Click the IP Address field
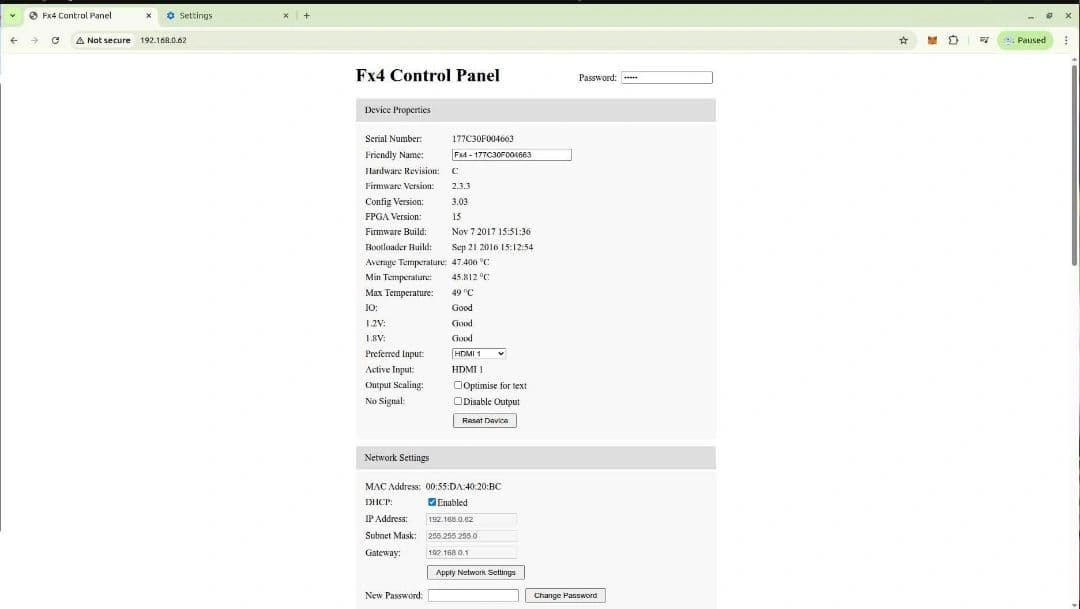The width and height of the screenshot is (1080, 609). tap(471, 519)
